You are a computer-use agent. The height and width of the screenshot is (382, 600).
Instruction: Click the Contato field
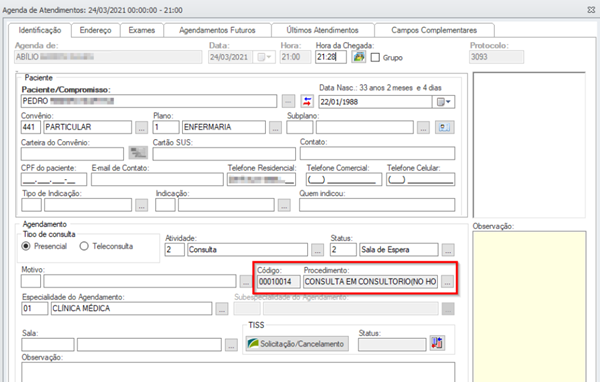pyautogui.click(x=377, y=153)
